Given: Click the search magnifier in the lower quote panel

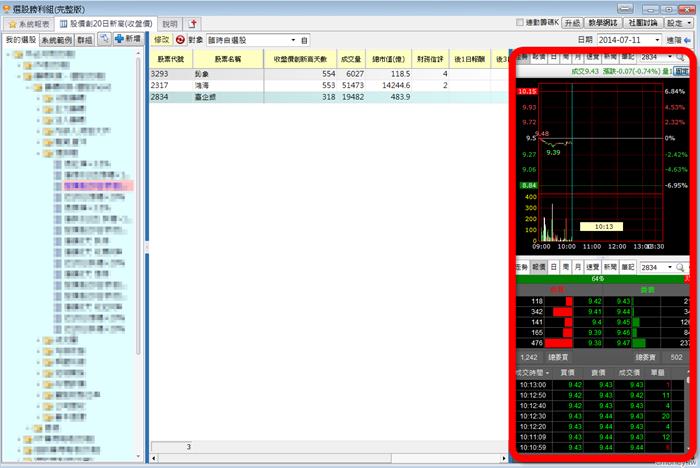Looking at the screenshot, I should click(681, 268).
